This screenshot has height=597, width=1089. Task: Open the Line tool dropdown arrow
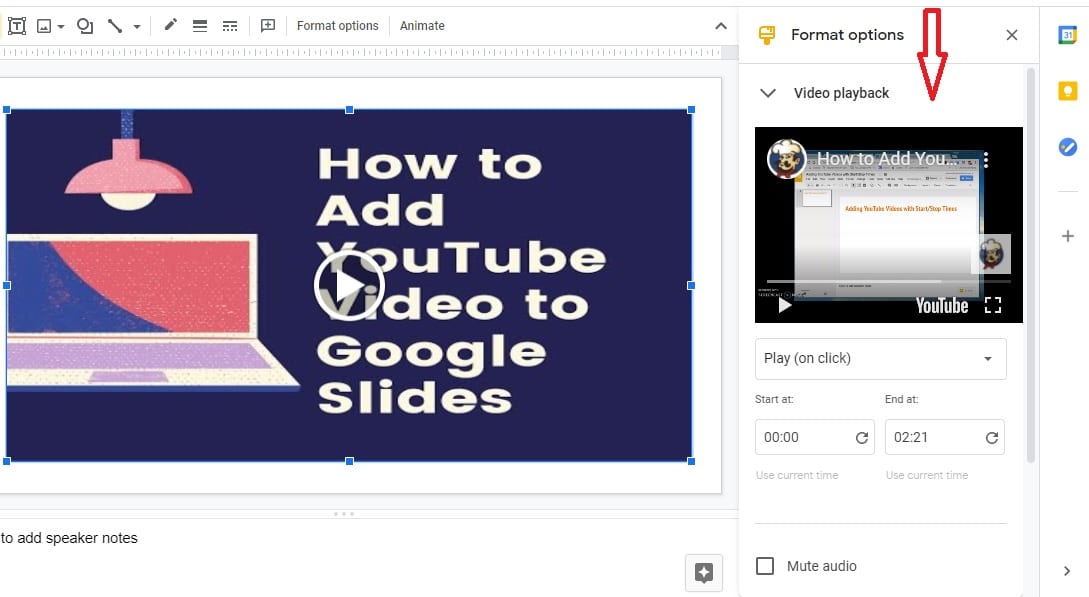pyautogui.click(x=137, y=27)
